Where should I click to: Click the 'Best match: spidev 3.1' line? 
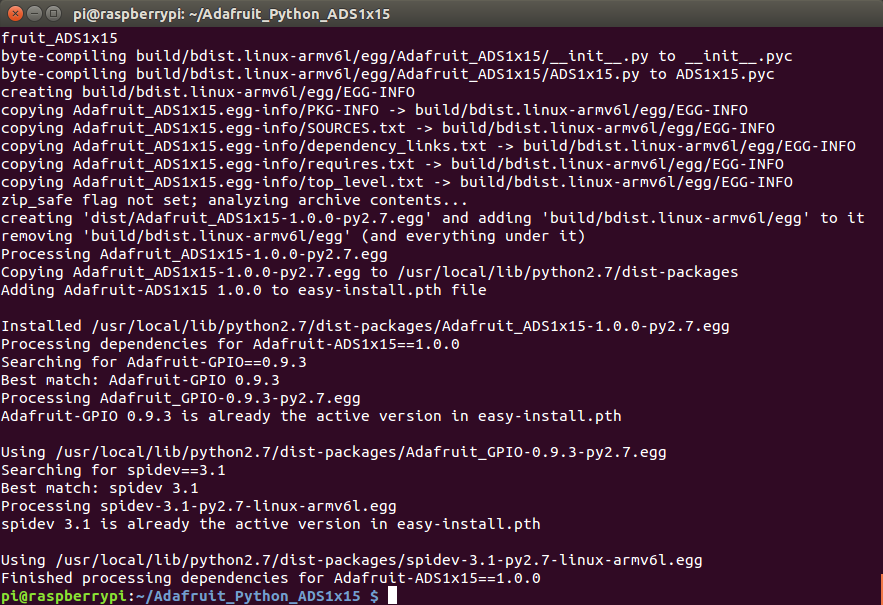[x=100, y=488]
